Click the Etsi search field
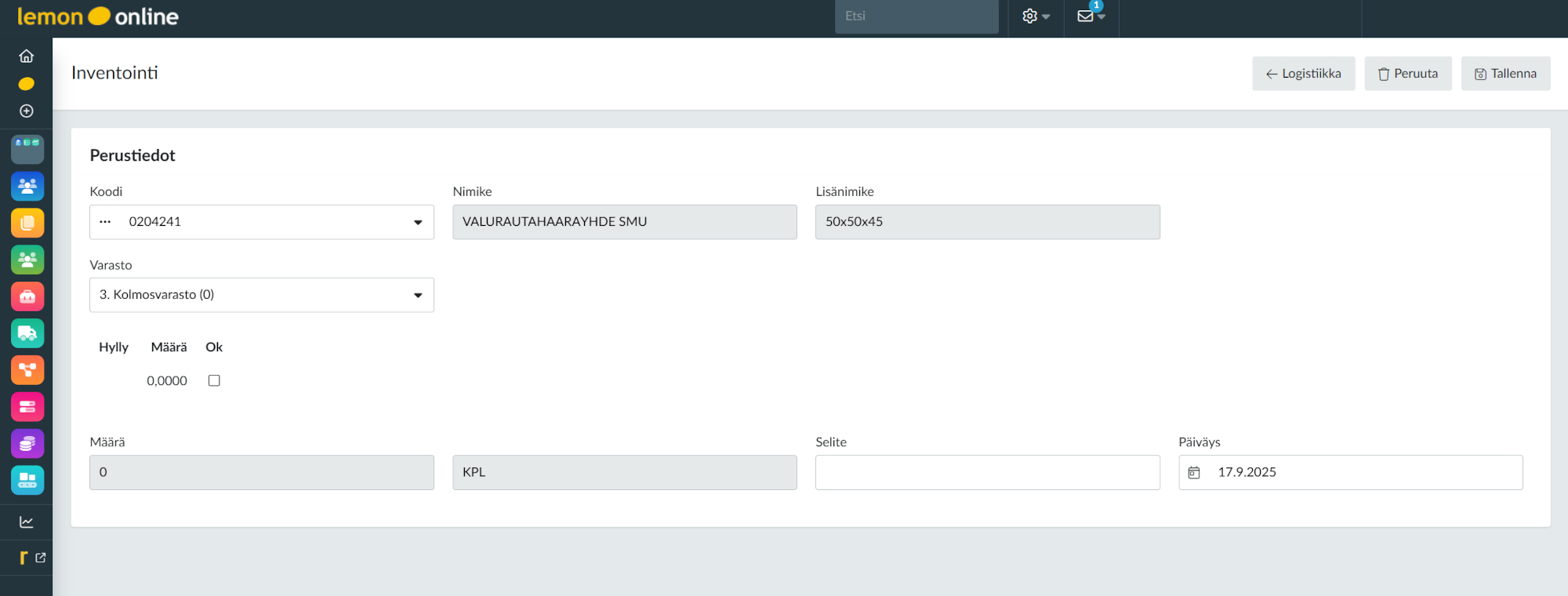 (916, 16)
